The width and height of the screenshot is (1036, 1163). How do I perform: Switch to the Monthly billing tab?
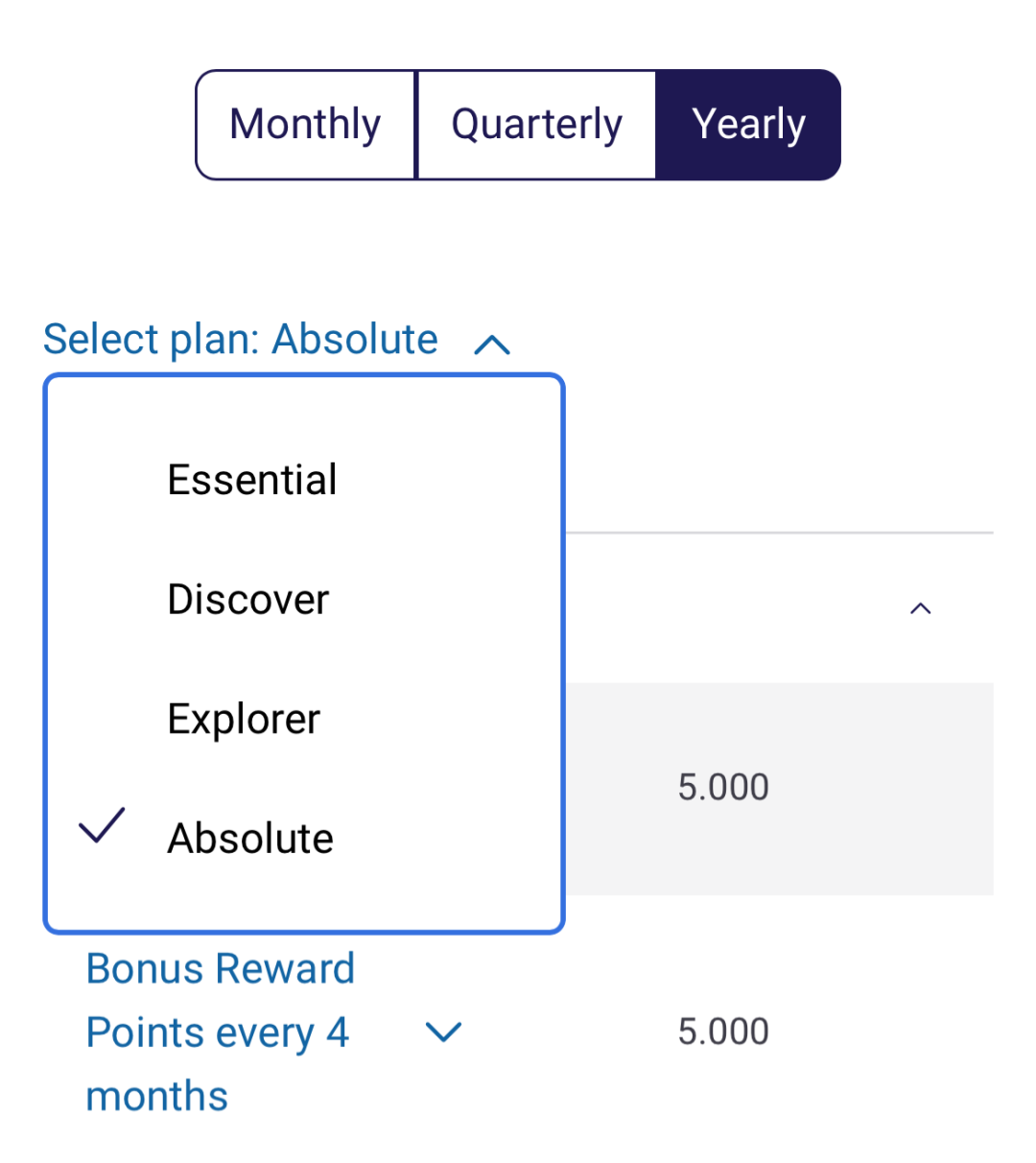305,125
